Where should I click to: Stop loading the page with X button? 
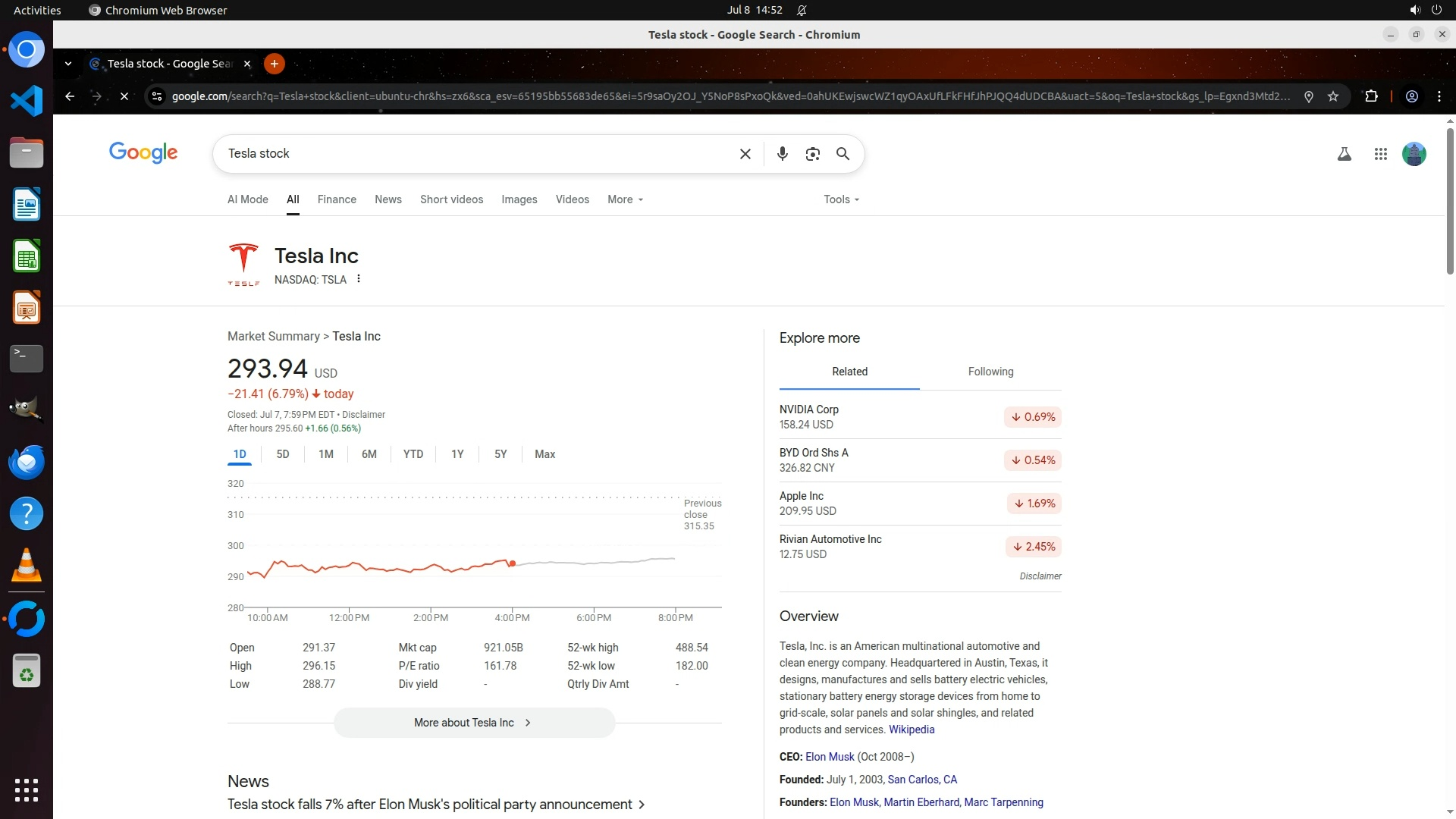[x=124, y=96]
